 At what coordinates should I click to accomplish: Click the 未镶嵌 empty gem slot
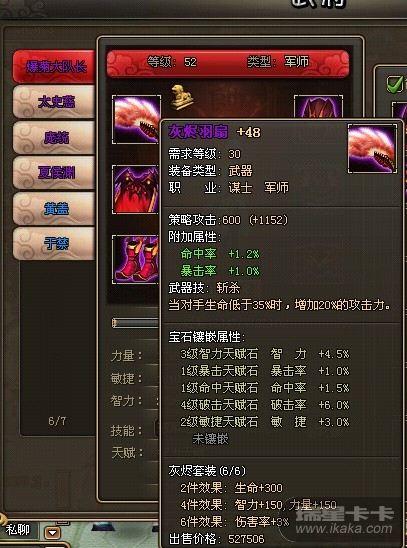tap(210, 439)
